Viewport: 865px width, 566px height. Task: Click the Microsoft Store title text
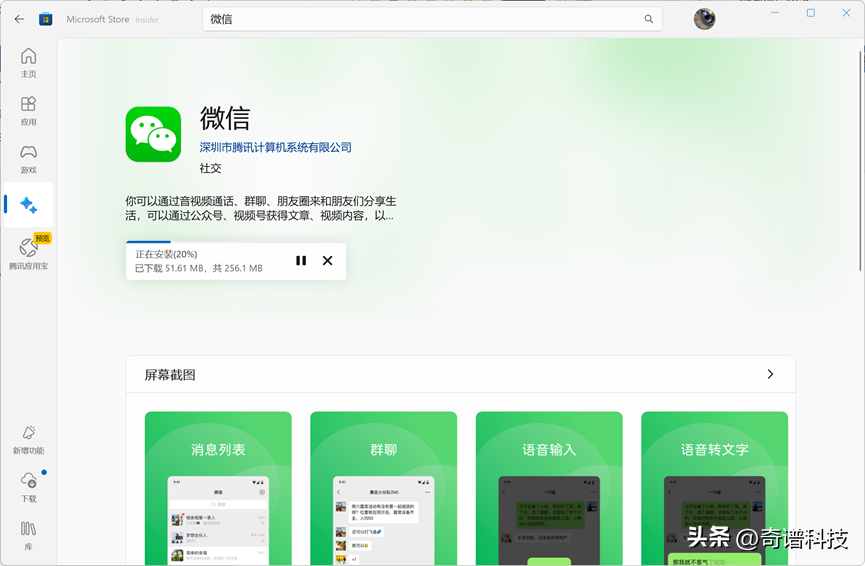pos(98,19)
